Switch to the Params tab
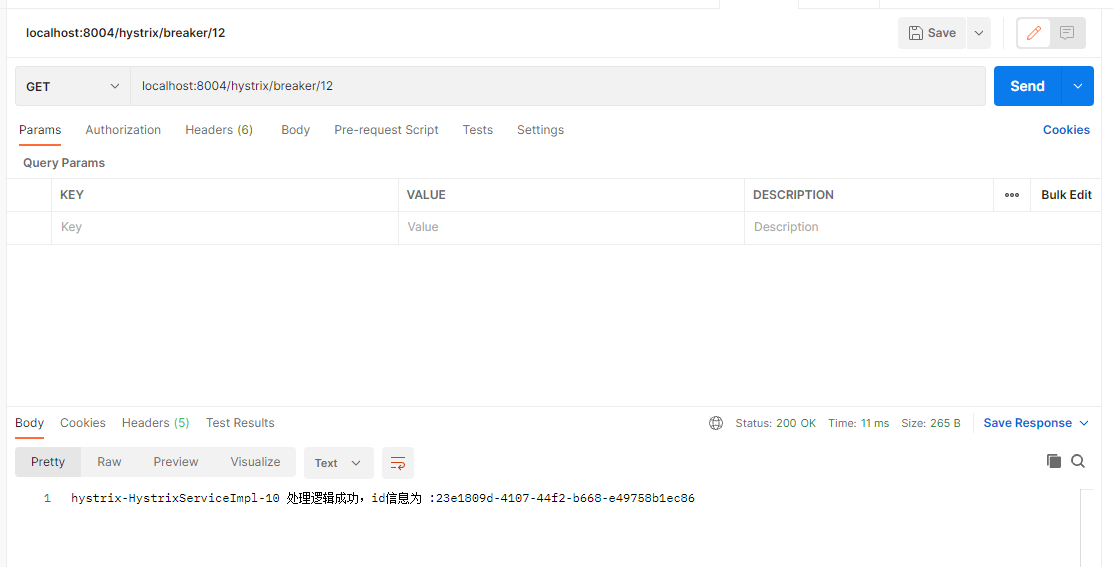 point(40,130)
